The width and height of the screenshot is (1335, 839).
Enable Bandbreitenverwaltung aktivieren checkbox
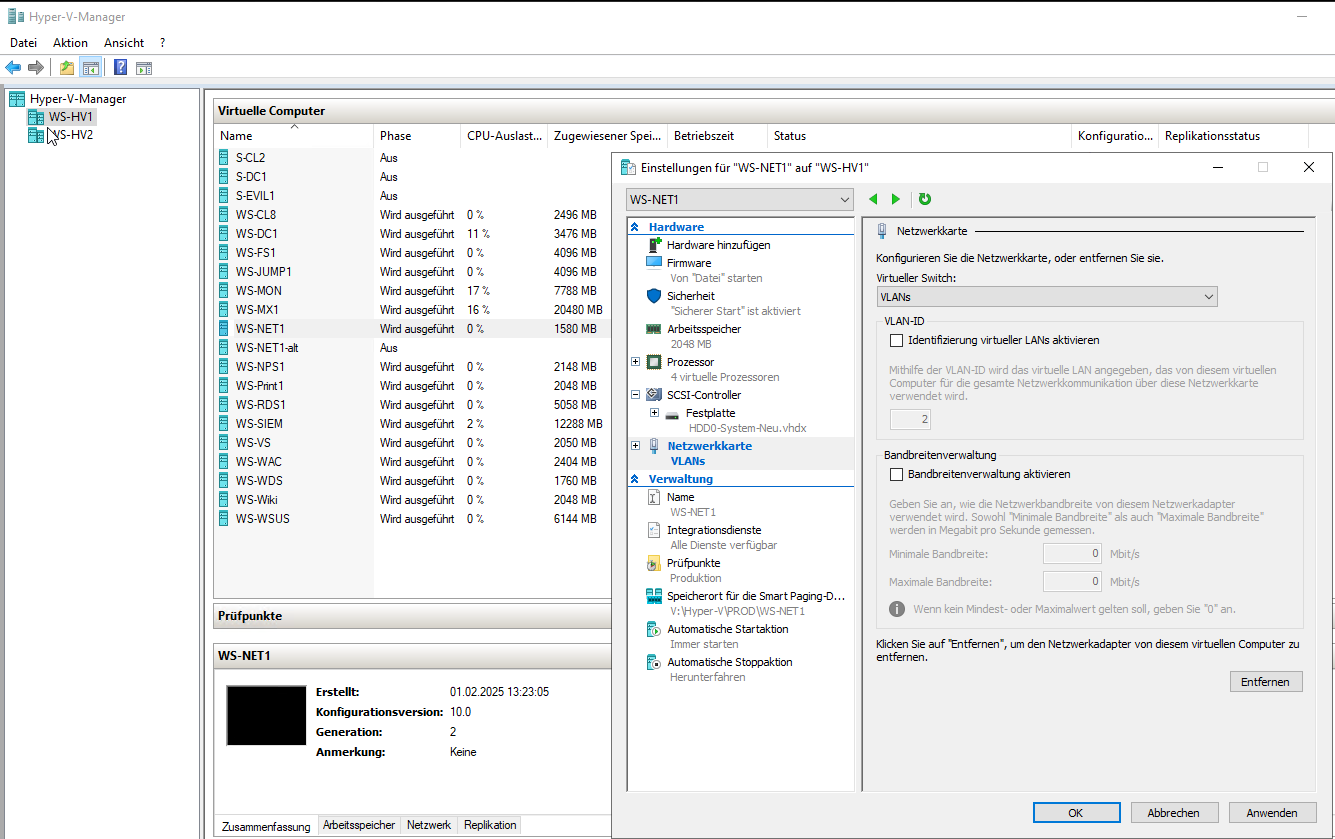pyautogui.click(x=896, y=474)
